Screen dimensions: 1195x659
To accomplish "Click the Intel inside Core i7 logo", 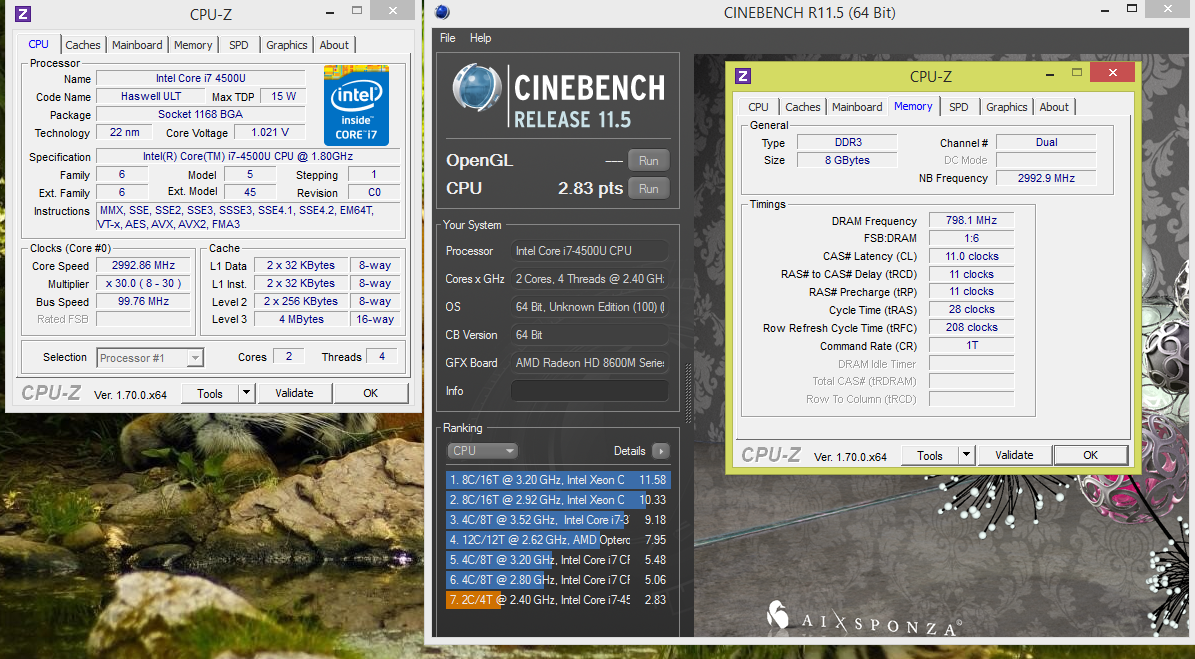I will (x=356, y=105).
